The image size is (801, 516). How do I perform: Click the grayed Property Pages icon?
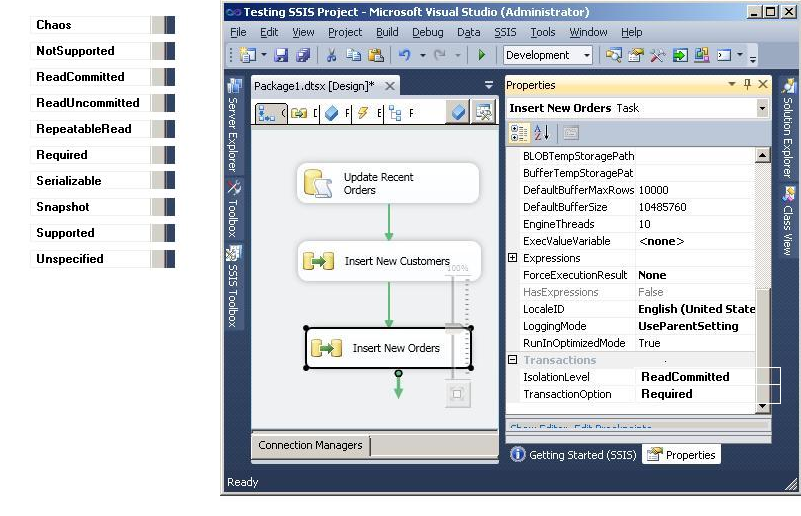(x=571, y=133)
